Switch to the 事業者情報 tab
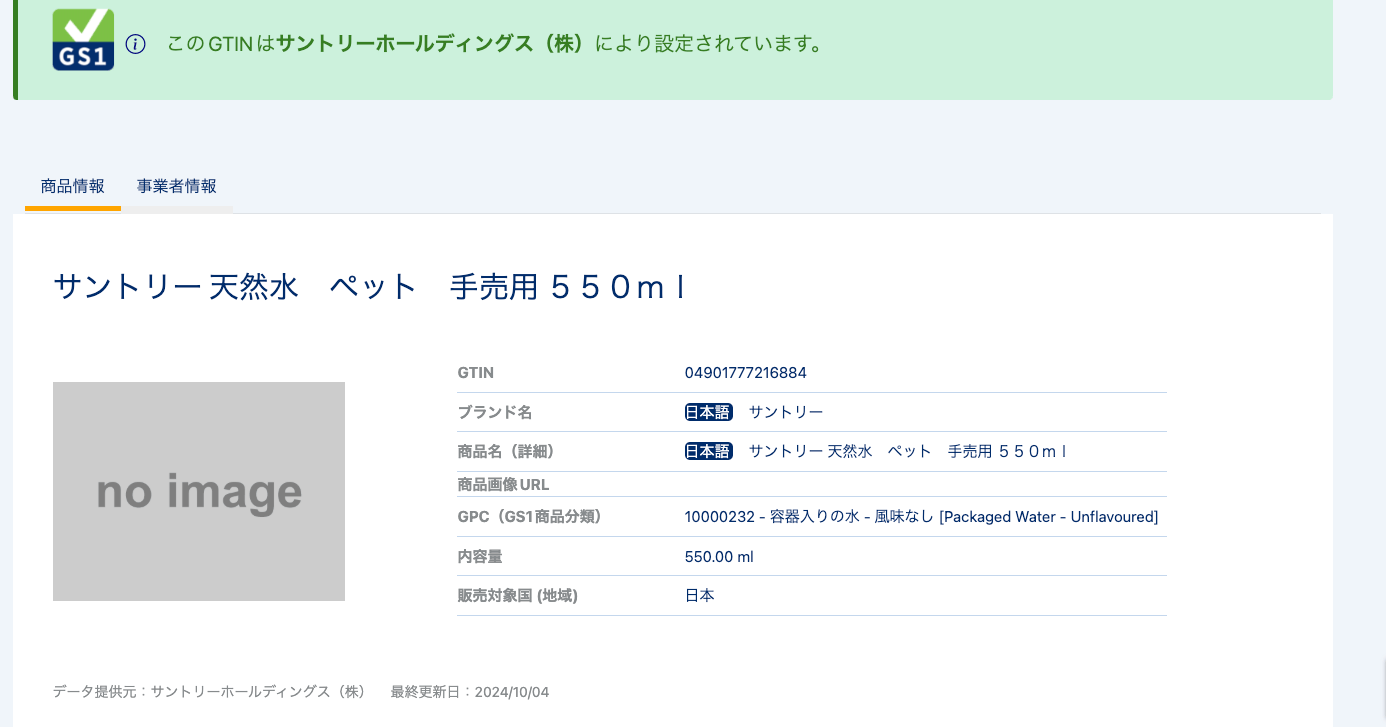Screen dimensions: 1386x727 point(177,186)
